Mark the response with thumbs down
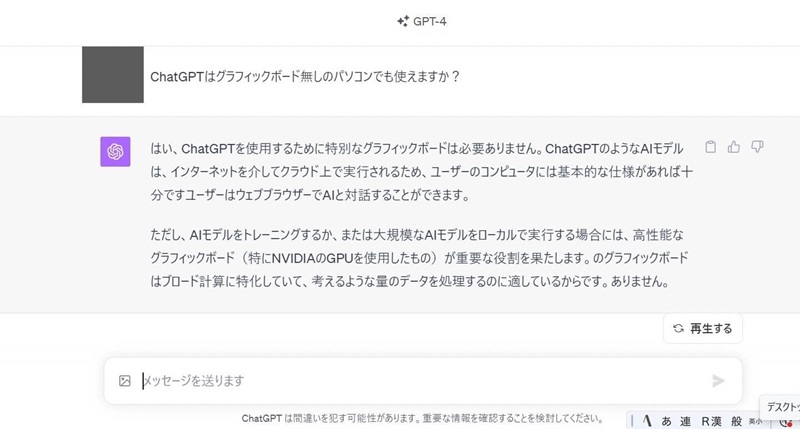This screenshot has height=429, width=800. pos(757,147)
